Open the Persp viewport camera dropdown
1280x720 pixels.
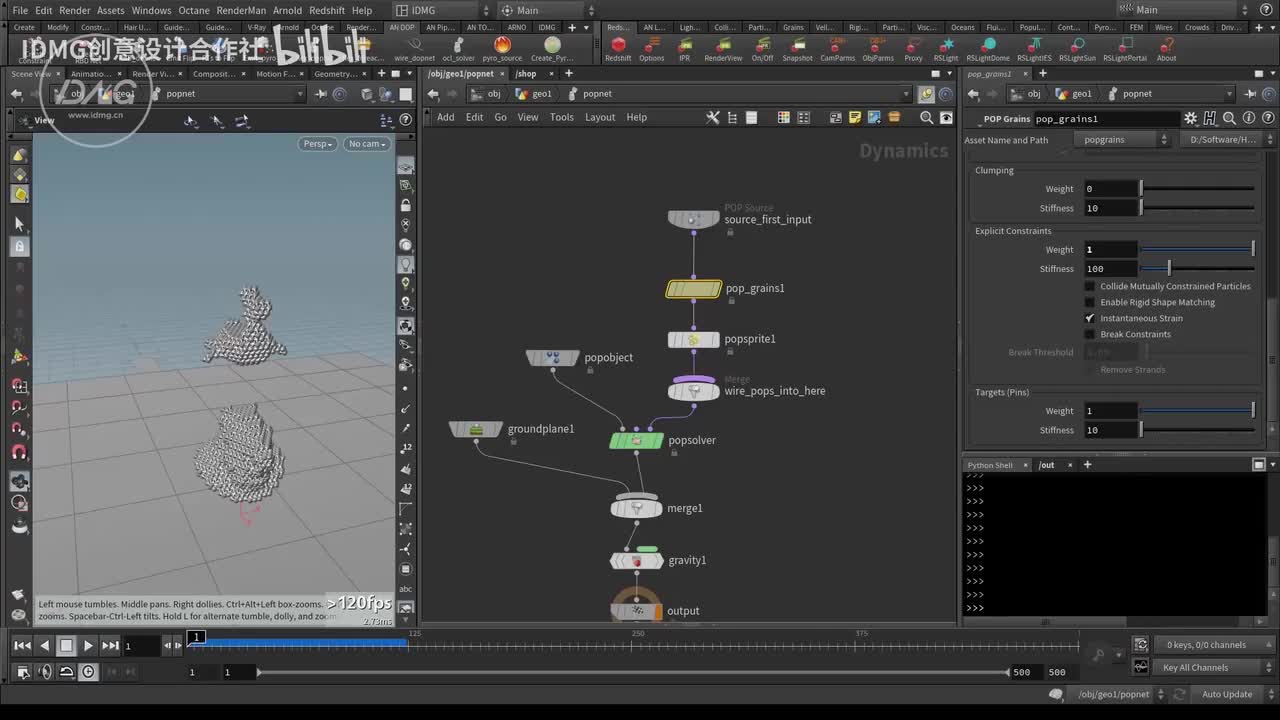click(317, 144)
